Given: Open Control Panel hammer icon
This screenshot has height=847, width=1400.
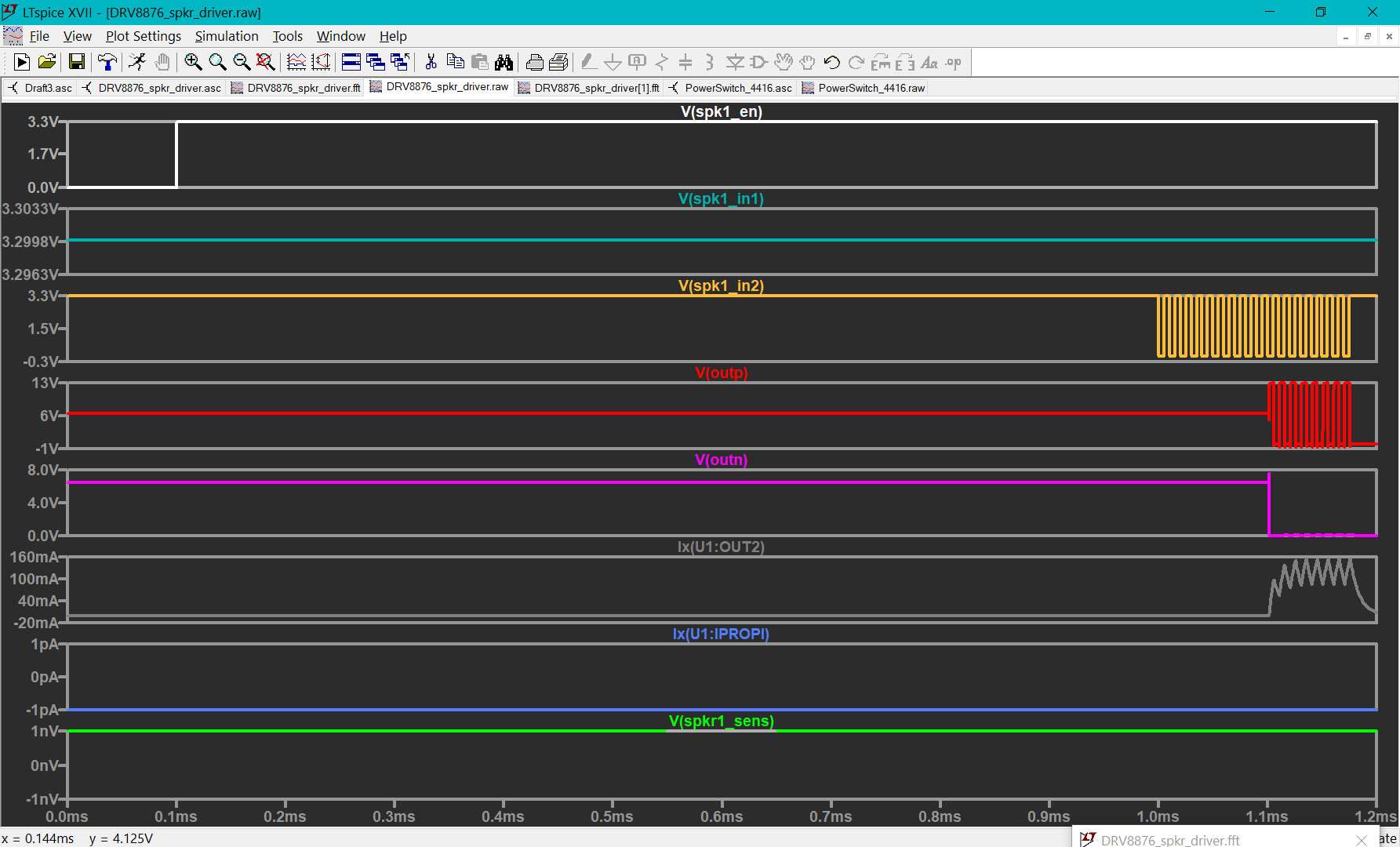Looking at the screenshot, I should point(107,62).
